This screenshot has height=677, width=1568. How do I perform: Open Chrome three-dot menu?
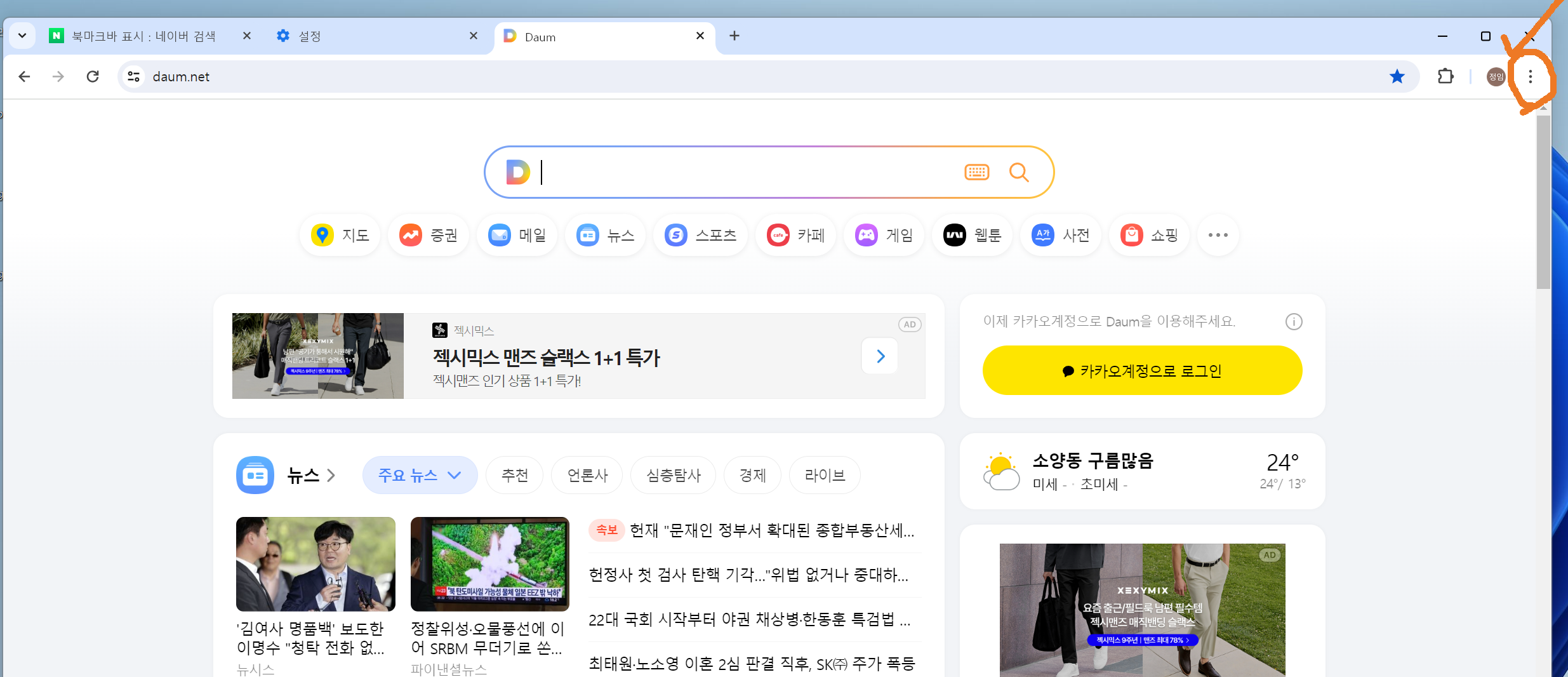(1530, 76)
